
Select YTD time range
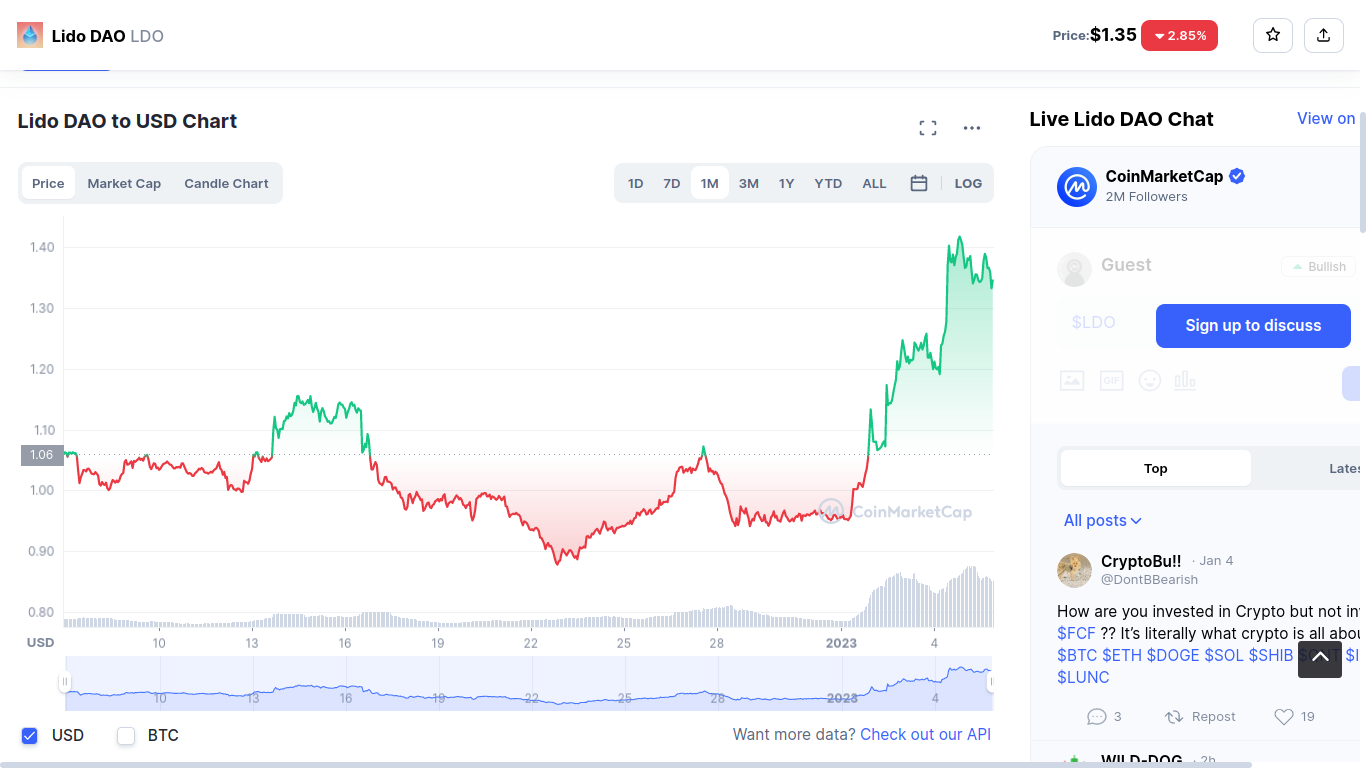point(828,183)
